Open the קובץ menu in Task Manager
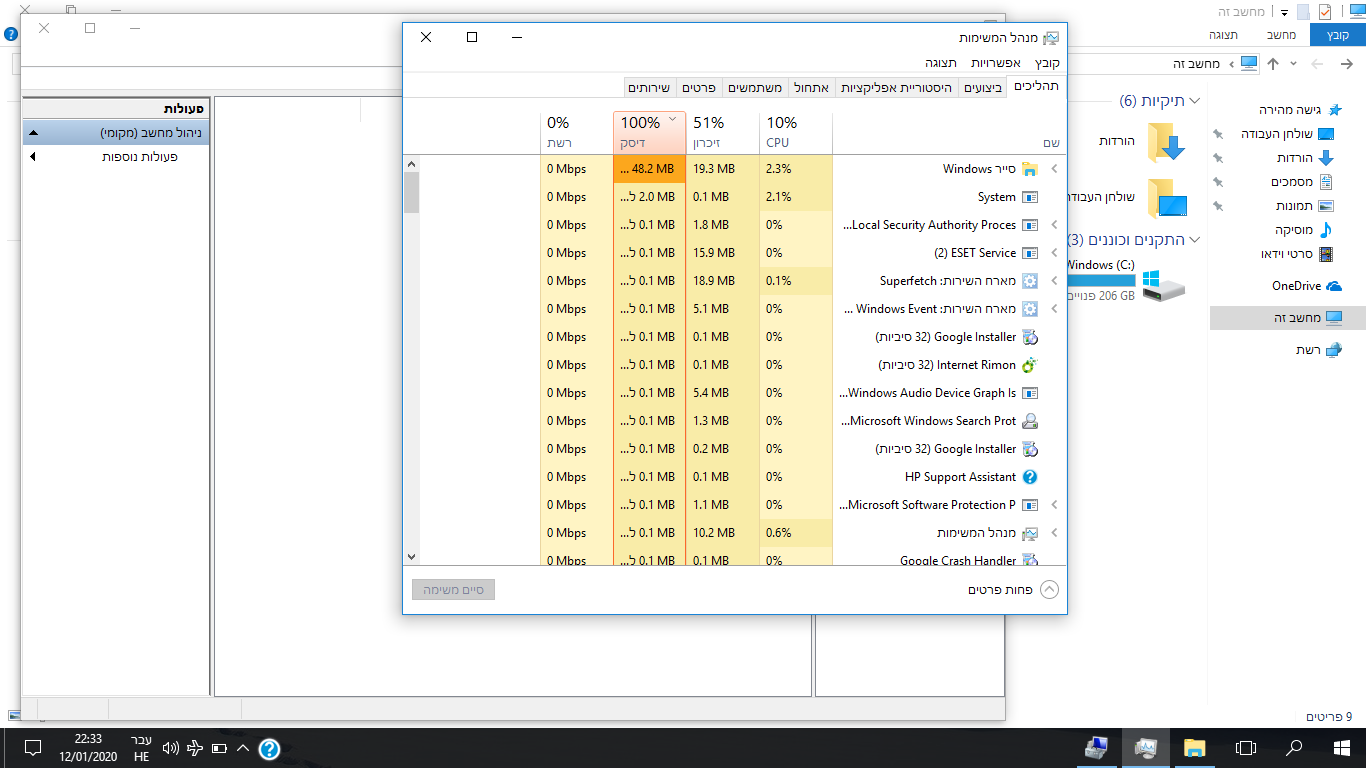The height and width of the screenshot is (768, 1366). pos(1047,63)
